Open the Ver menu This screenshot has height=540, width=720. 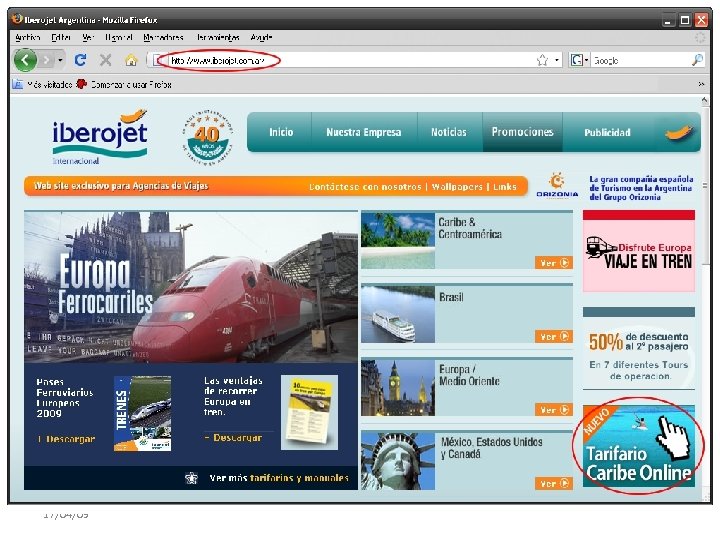tap(88, 37)
